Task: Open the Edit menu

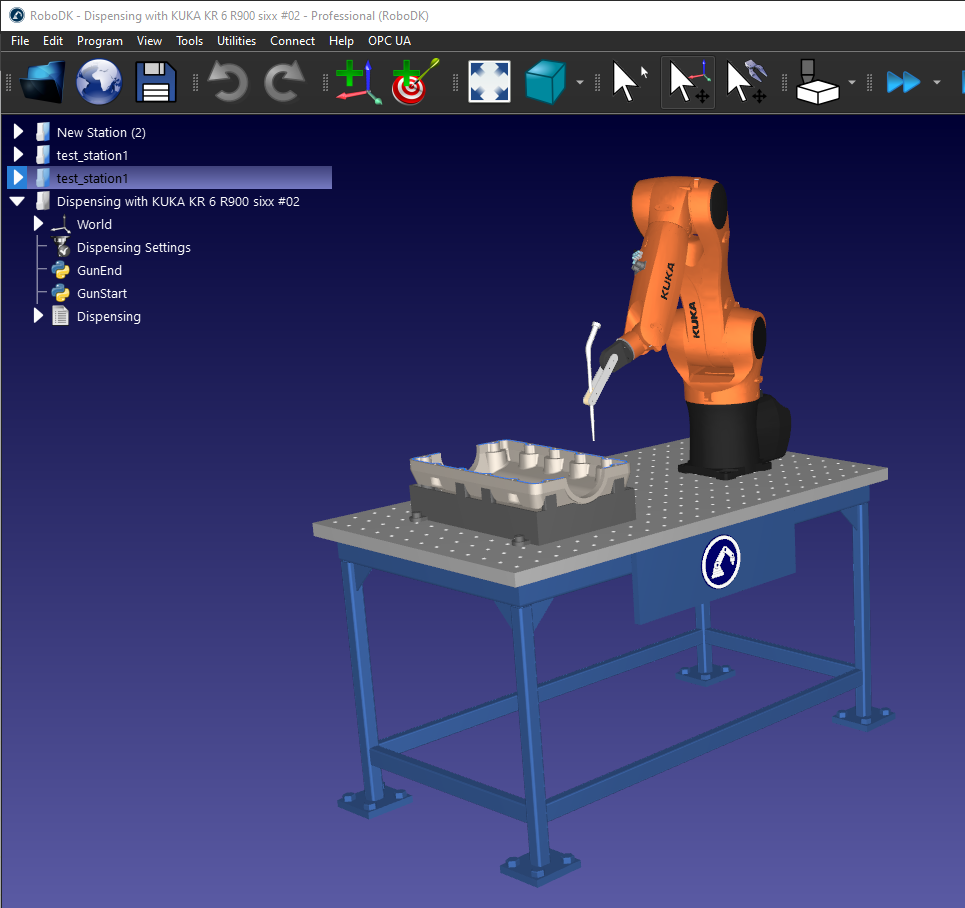Action: (53, 41)
